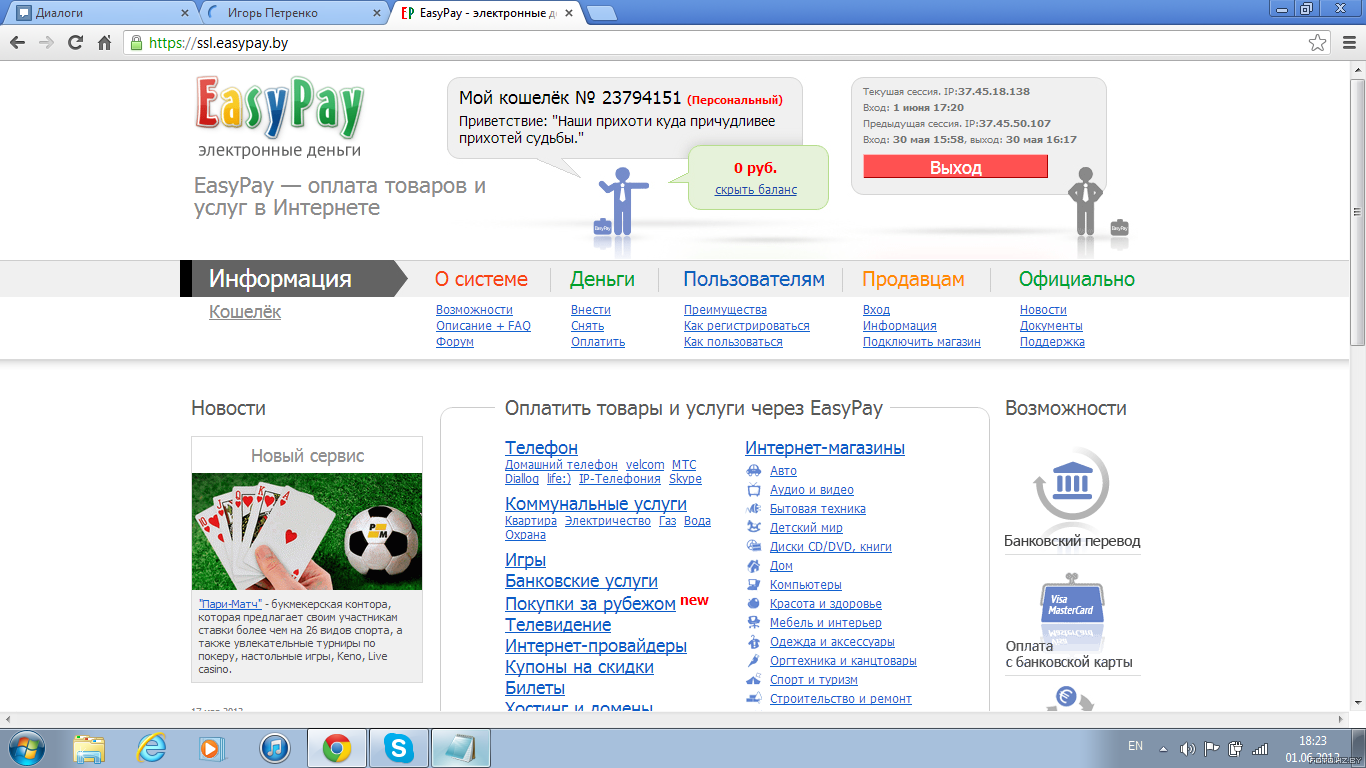Open Skype from the taskbar

pyautogui.click(x=399, y=748)
